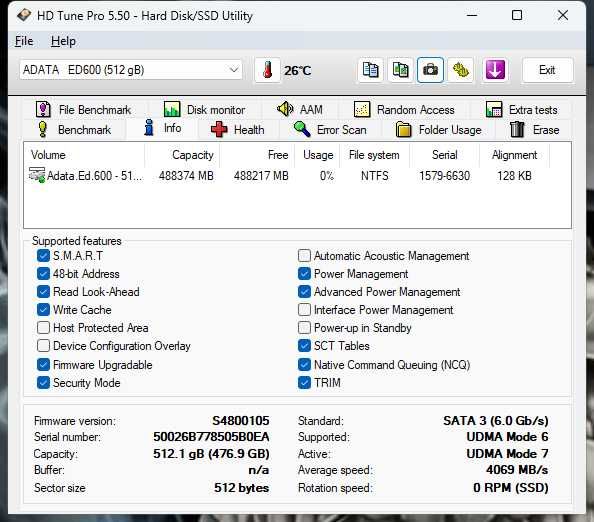Click the firmware version S4800105 value

coord(241,420)
